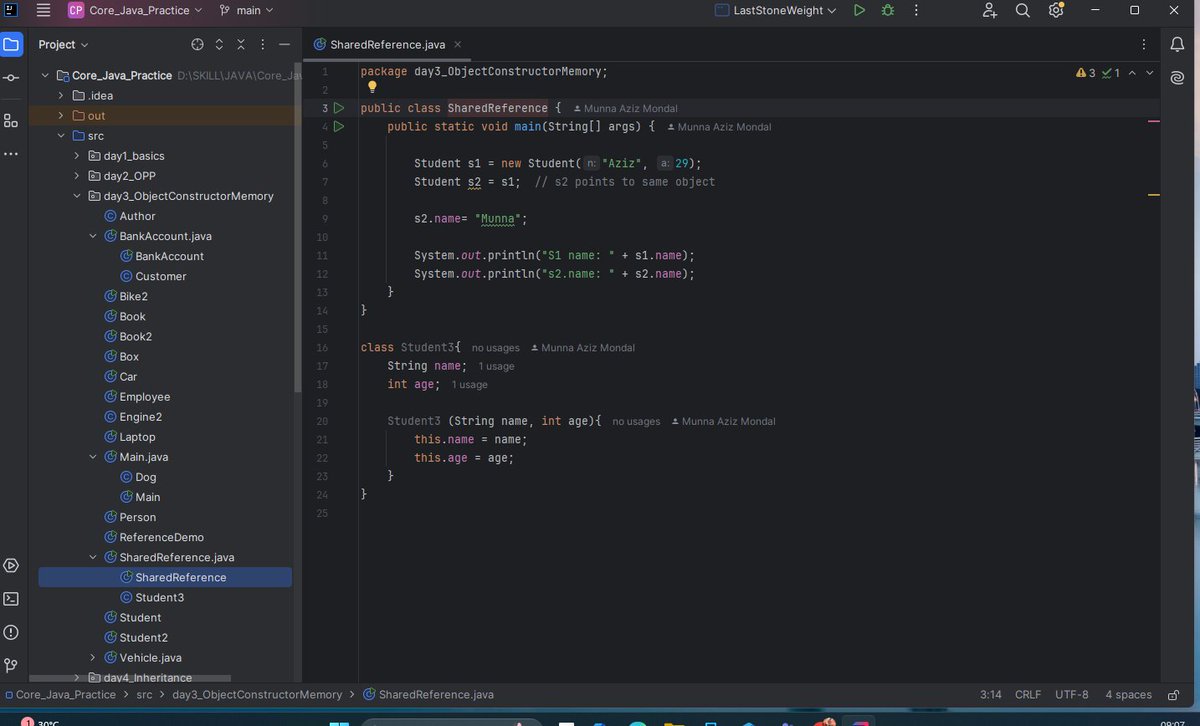Open LastStoneWeight run configuration dropdown
1200x726 pixels.
pos(777,10)
